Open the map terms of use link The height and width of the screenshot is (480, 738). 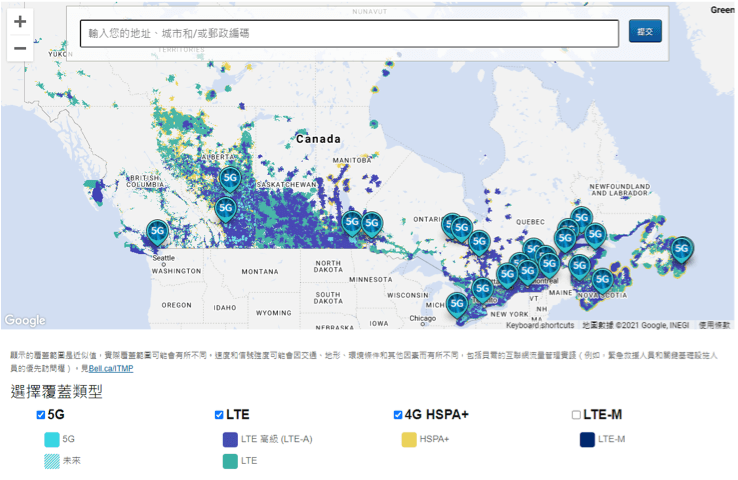714,325
